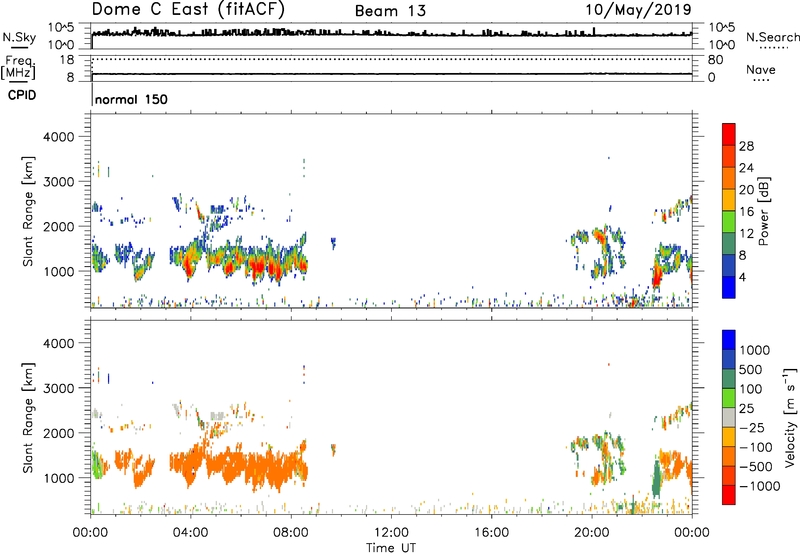The width and height of the screenshot is (800, 554).
Task: Select the '08:00' time axis label
Action: click(291, 533)
